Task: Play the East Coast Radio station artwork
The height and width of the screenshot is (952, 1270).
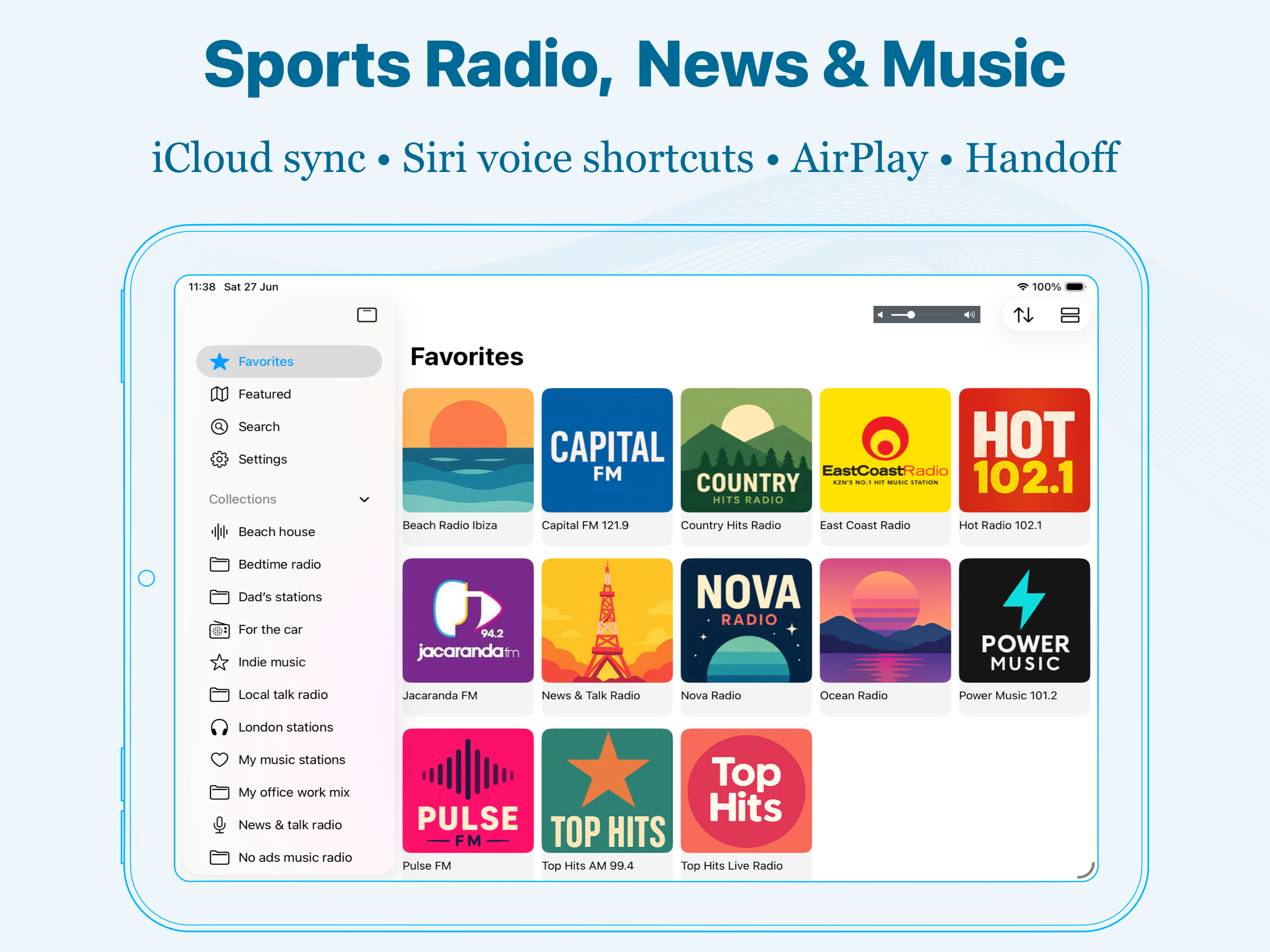Action: [x=885, y=450]
